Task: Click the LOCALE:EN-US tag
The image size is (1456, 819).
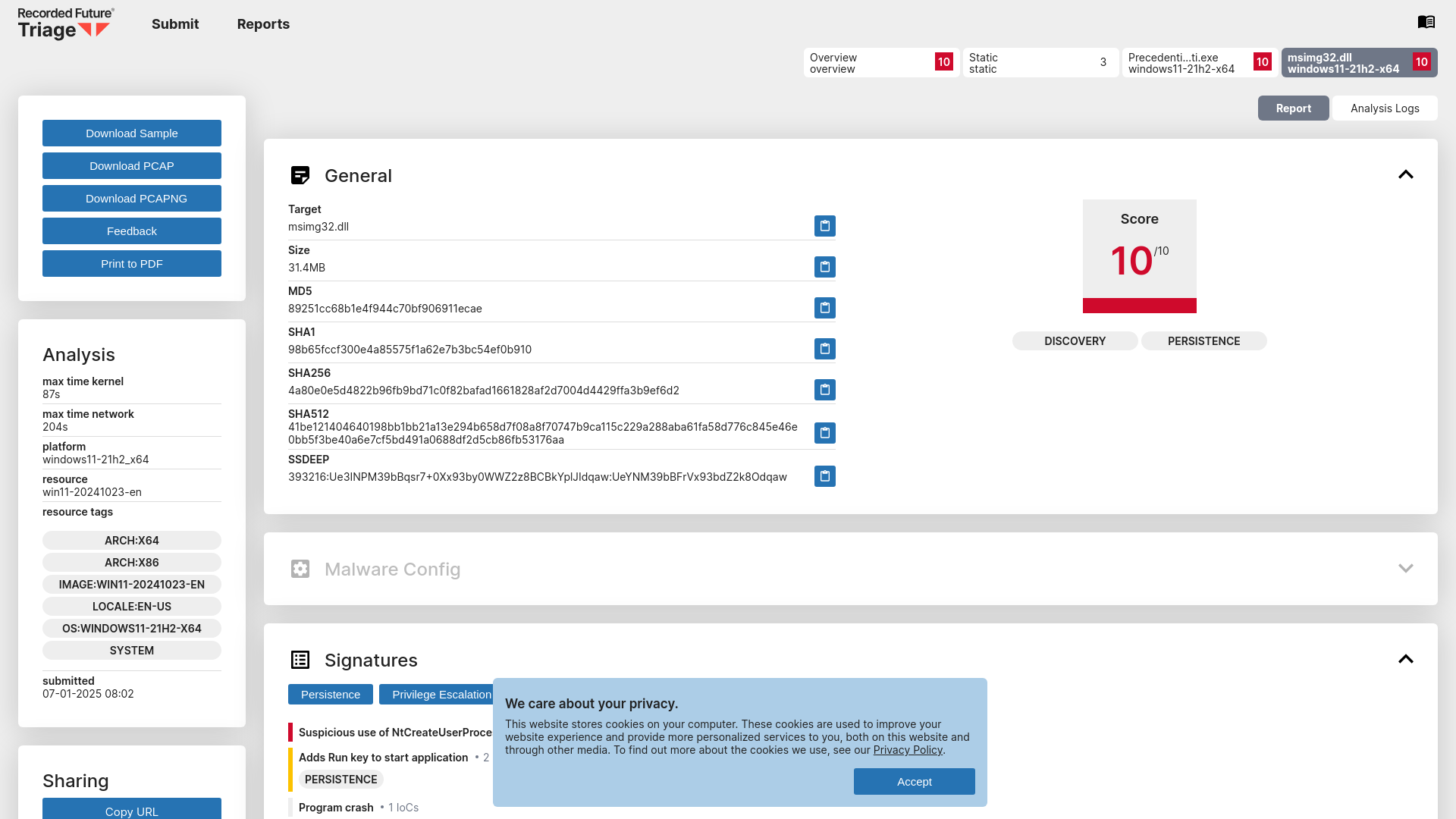Action: [132, 607]
